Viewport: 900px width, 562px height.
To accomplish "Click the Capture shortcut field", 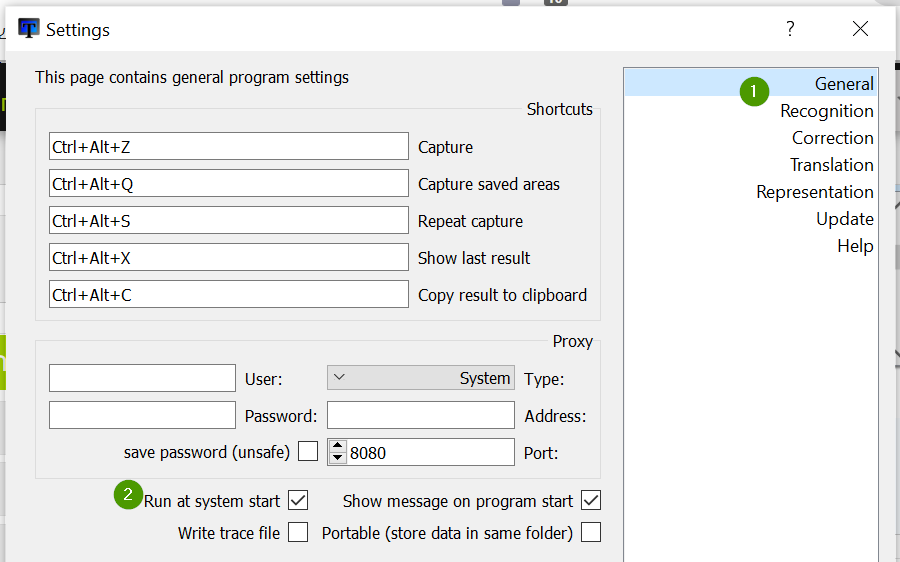I will click(228, 147).
